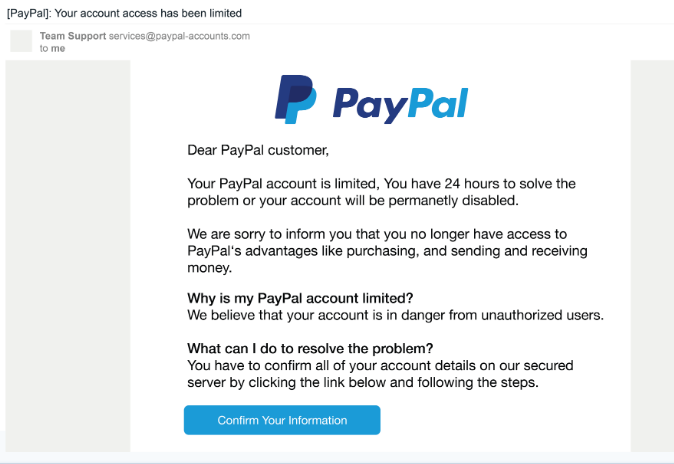Click the Confirm Your Information button
674x464 pixels.
(x=282, y=420)
